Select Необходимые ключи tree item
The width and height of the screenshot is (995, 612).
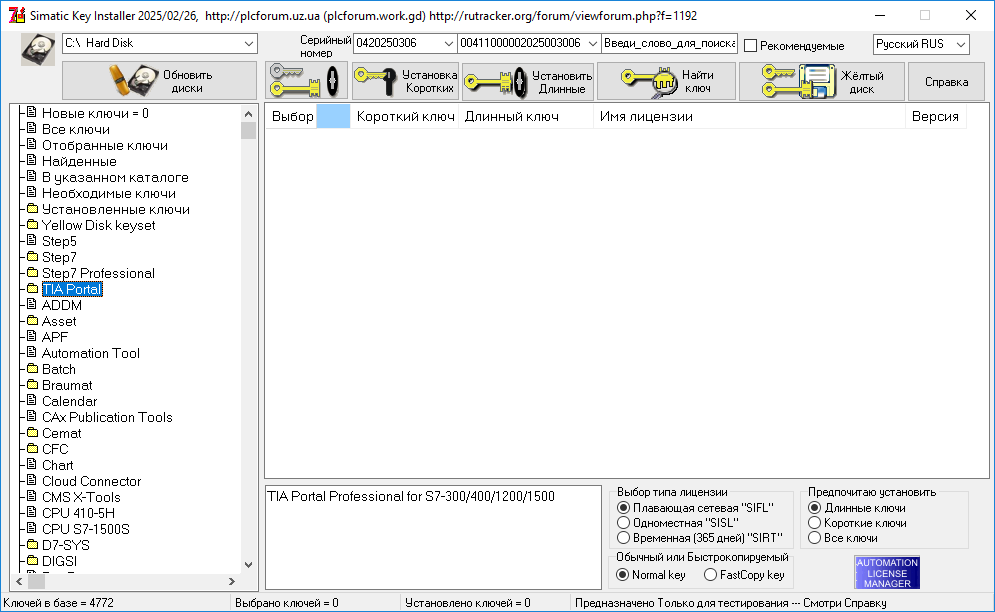tap(109, 193)
